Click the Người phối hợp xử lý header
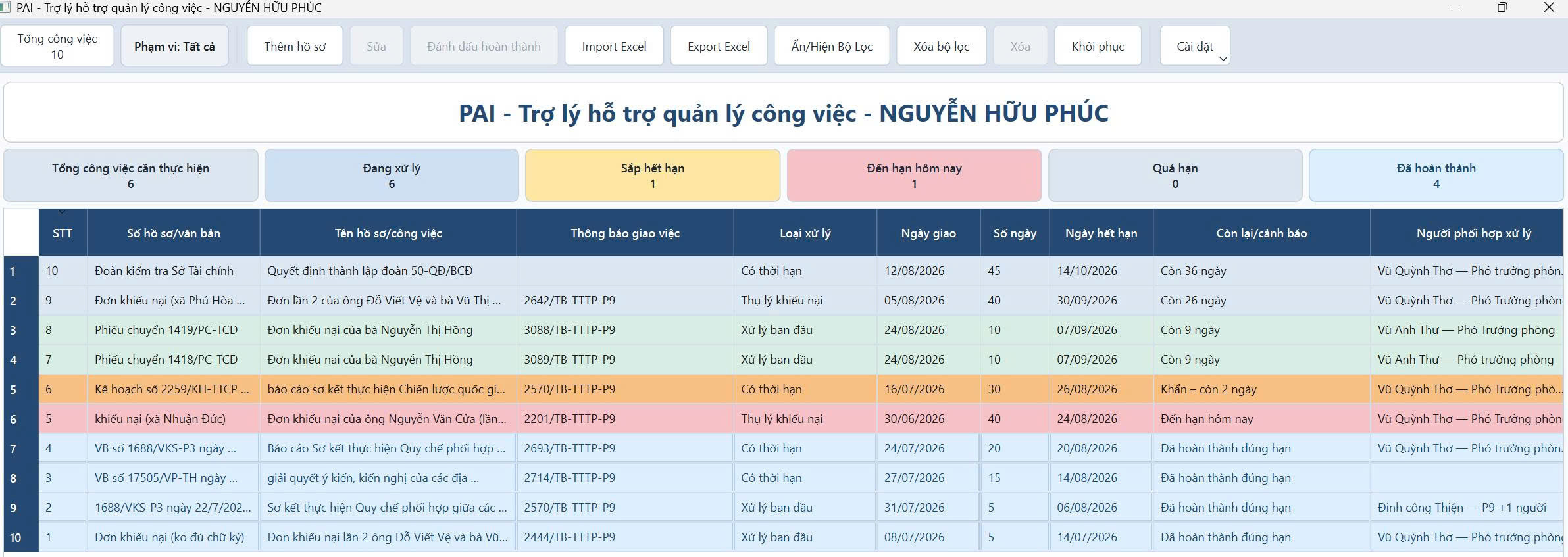The image size is (1568, 557). pyautogui.click(x=1467, y=233)
